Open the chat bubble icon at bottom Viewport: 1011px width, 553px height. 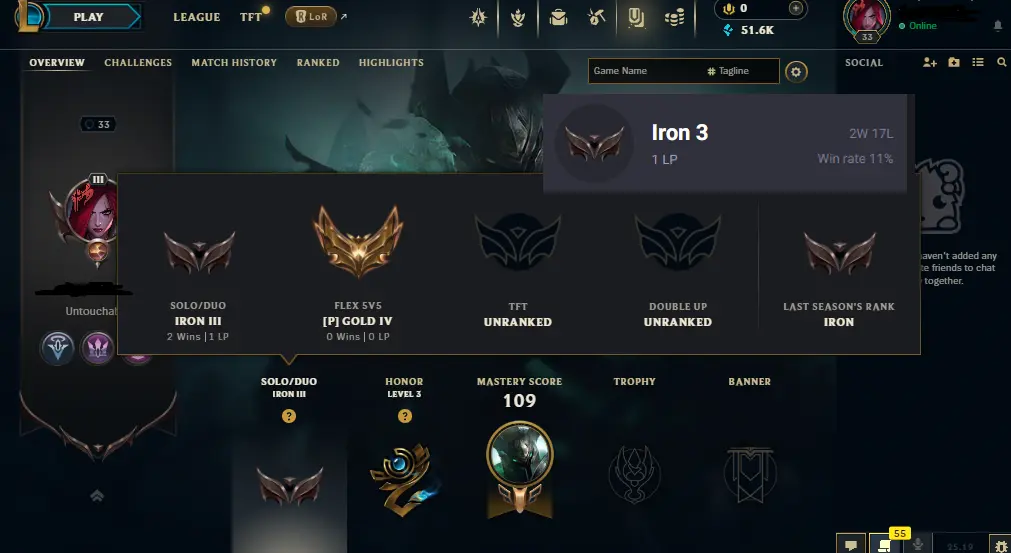pos(850,545)
